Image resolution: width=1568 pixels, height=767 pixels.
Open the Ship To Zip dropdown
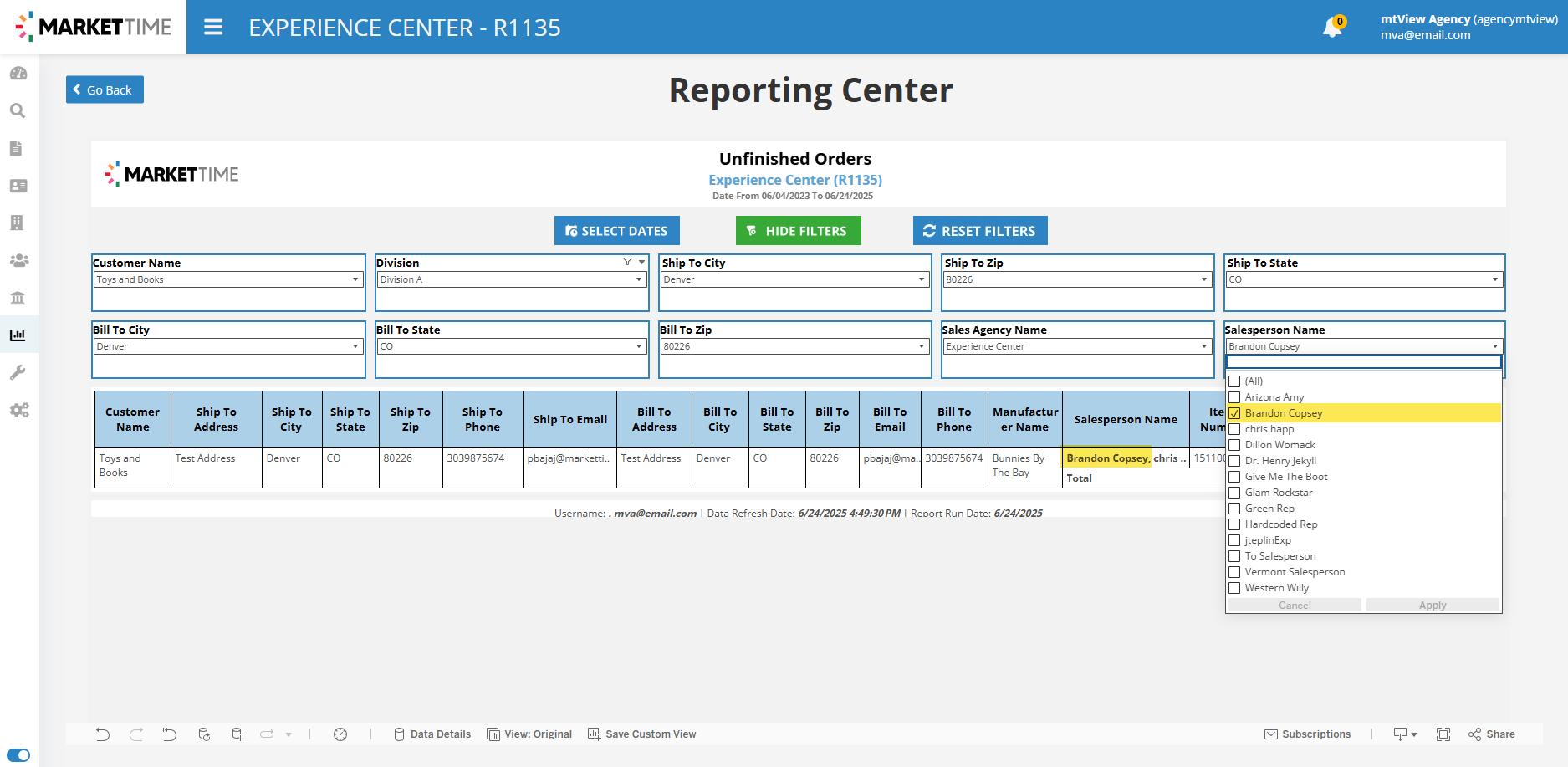[x=1077, y=279]
